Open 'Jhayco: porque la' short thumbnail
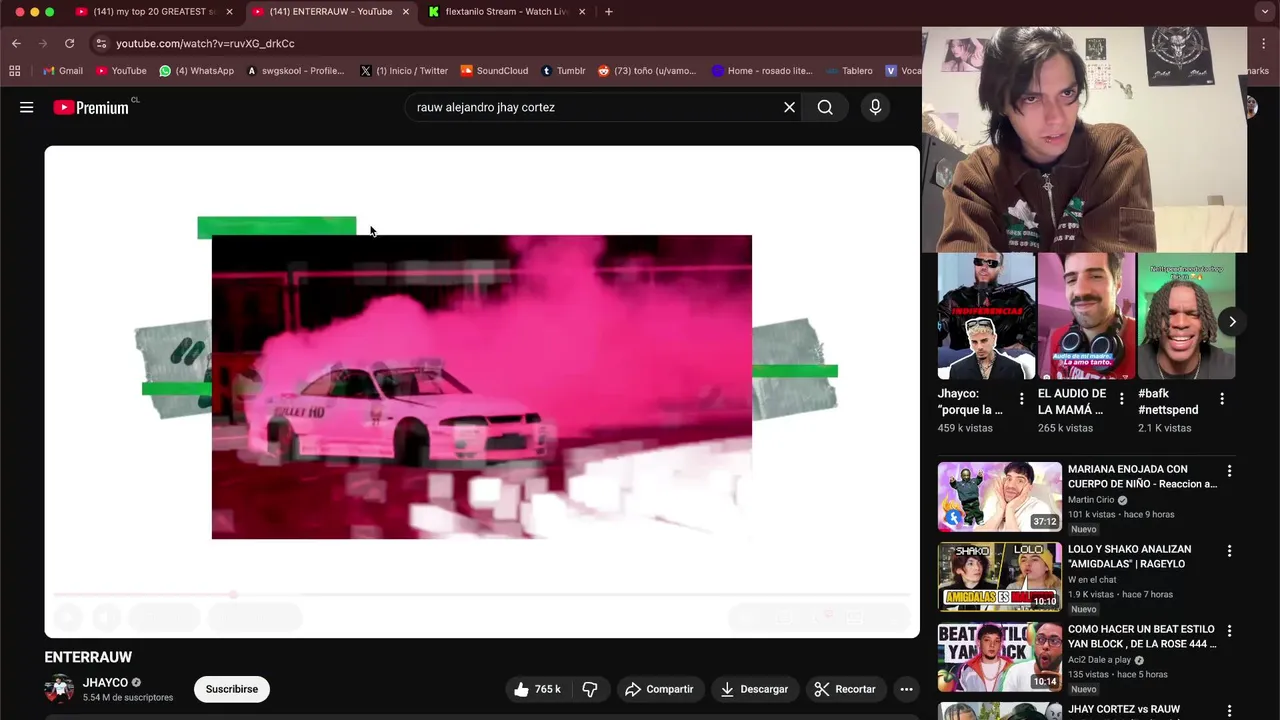 coord(986,316)
